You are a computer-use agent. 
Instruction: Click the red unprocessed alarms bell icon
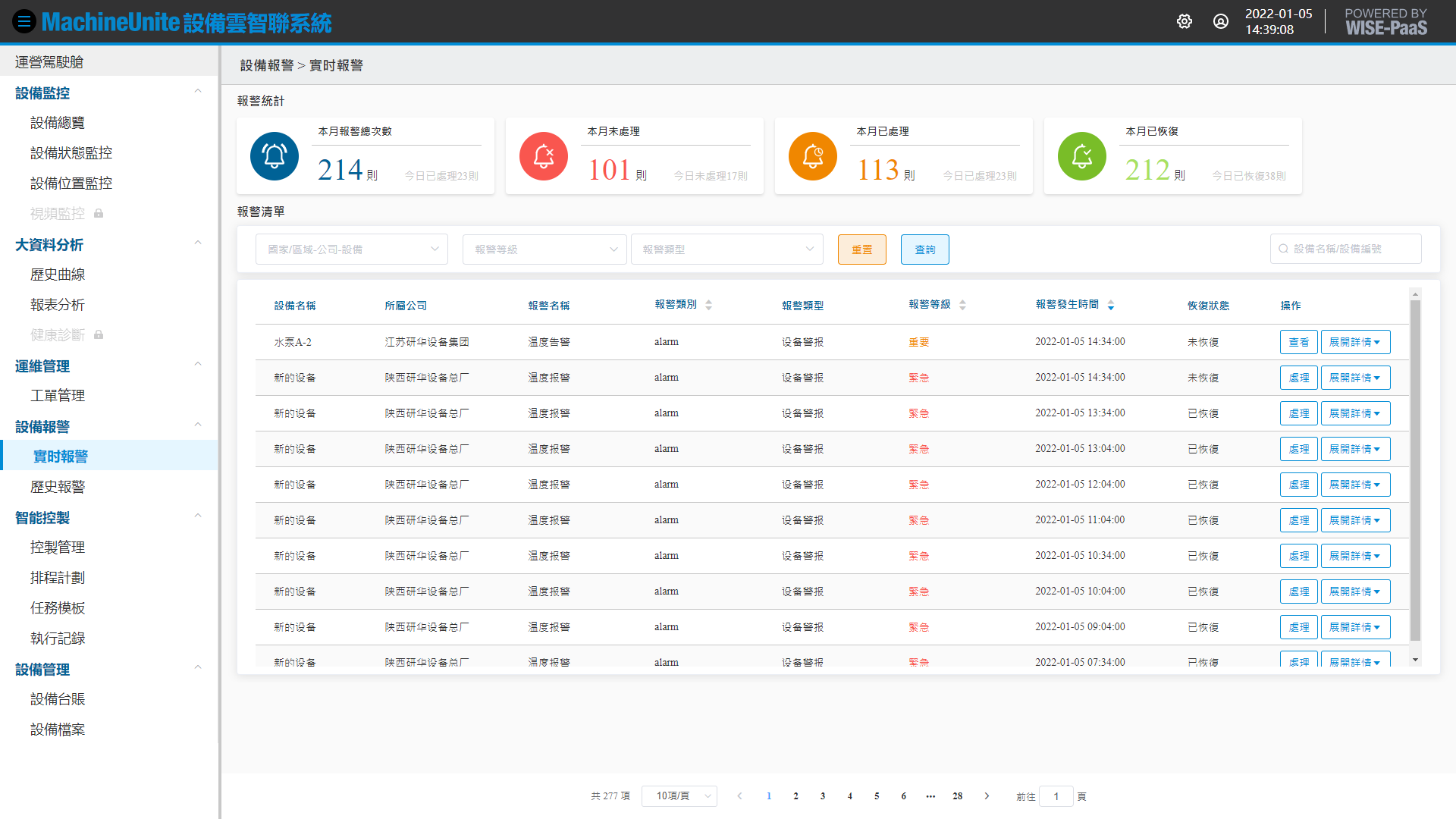pos(544,156)
